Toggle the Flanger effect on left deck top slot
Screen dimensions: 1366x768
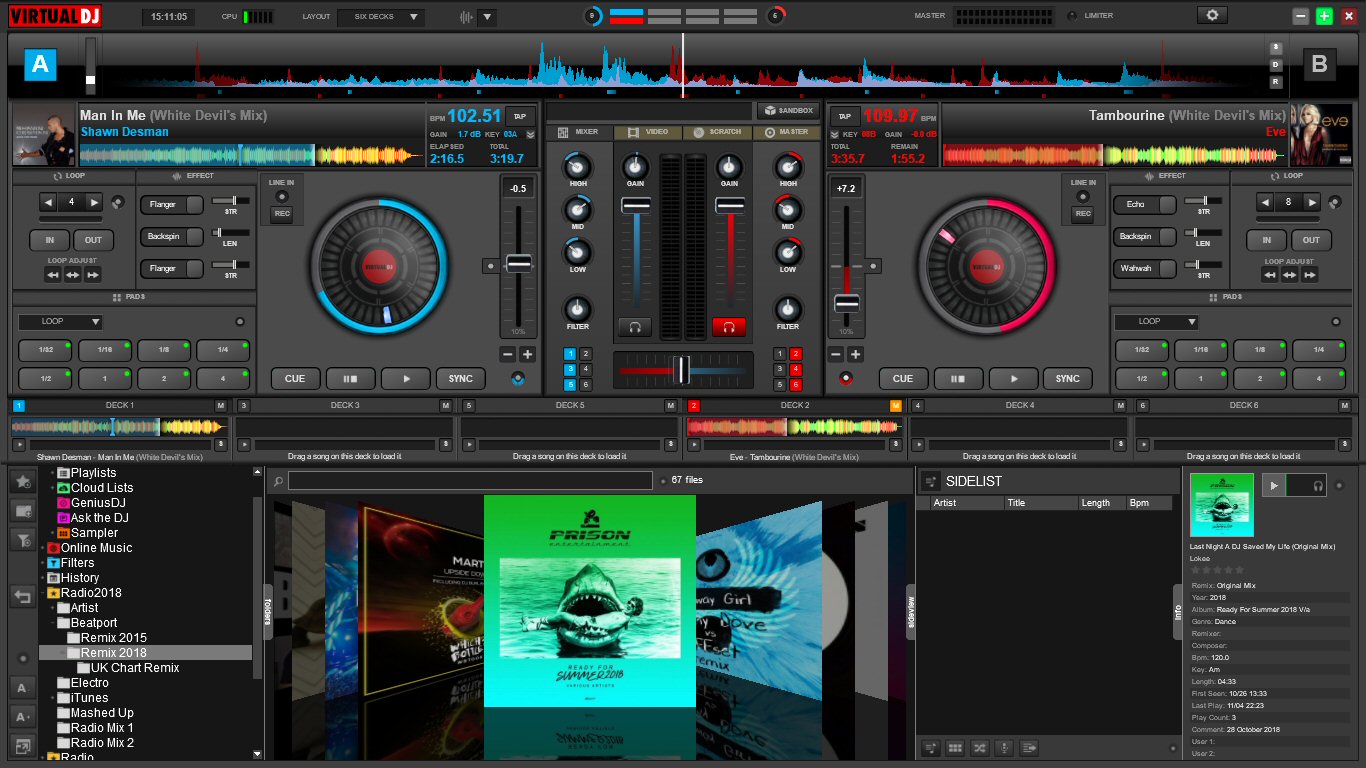point(171,204)
